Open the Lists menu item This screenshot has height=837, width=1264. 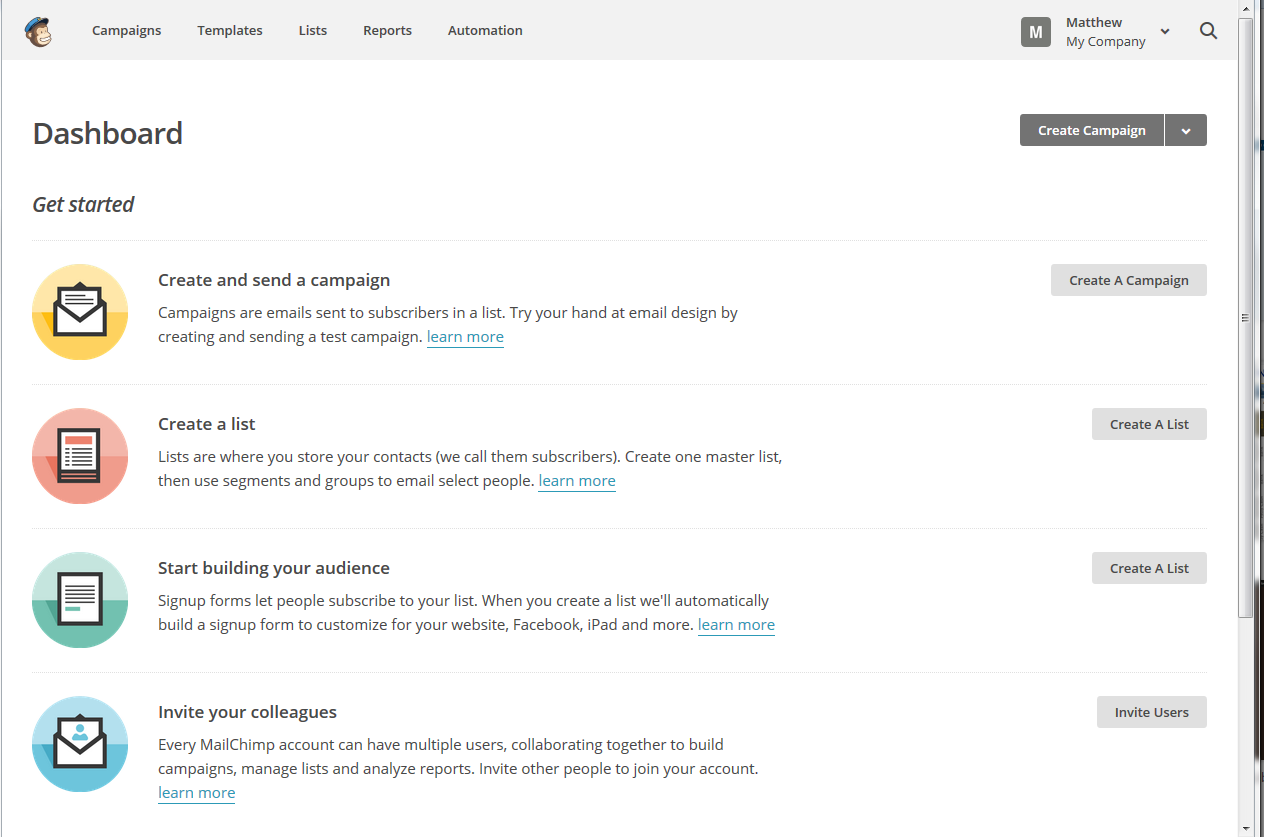click(312, 31)
